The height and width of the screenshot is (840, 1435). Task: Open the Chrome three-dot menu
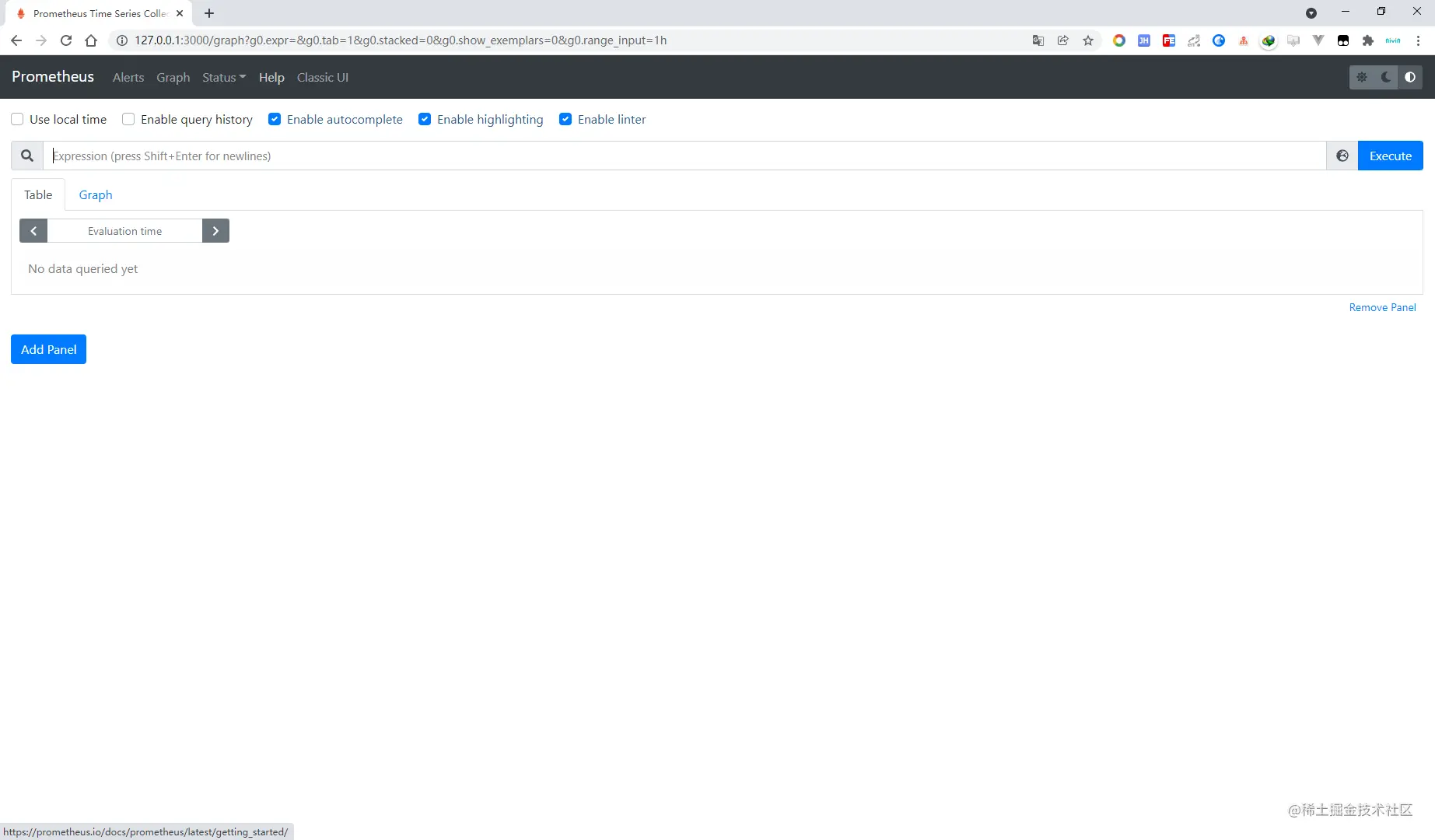pyautogui.click(x=1418, y=40)
